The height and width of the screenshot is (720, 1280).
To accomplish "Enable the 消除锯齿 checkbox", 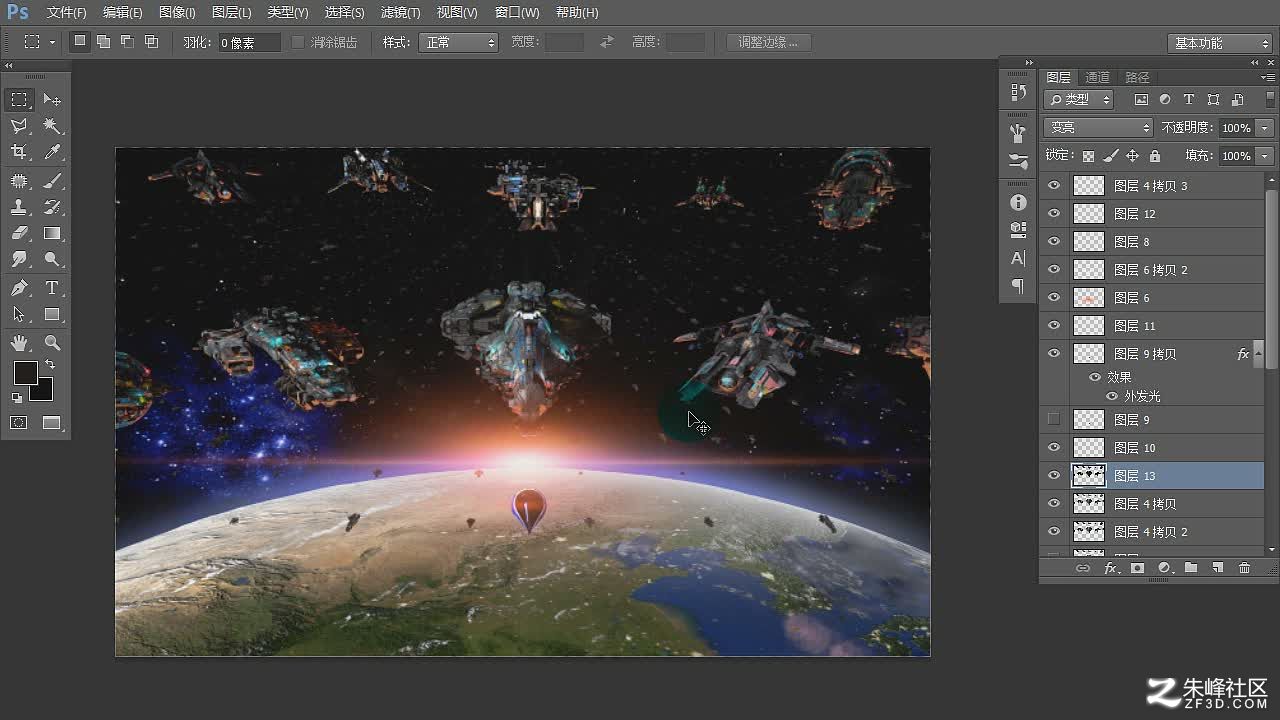I will (x=298, y=42).
